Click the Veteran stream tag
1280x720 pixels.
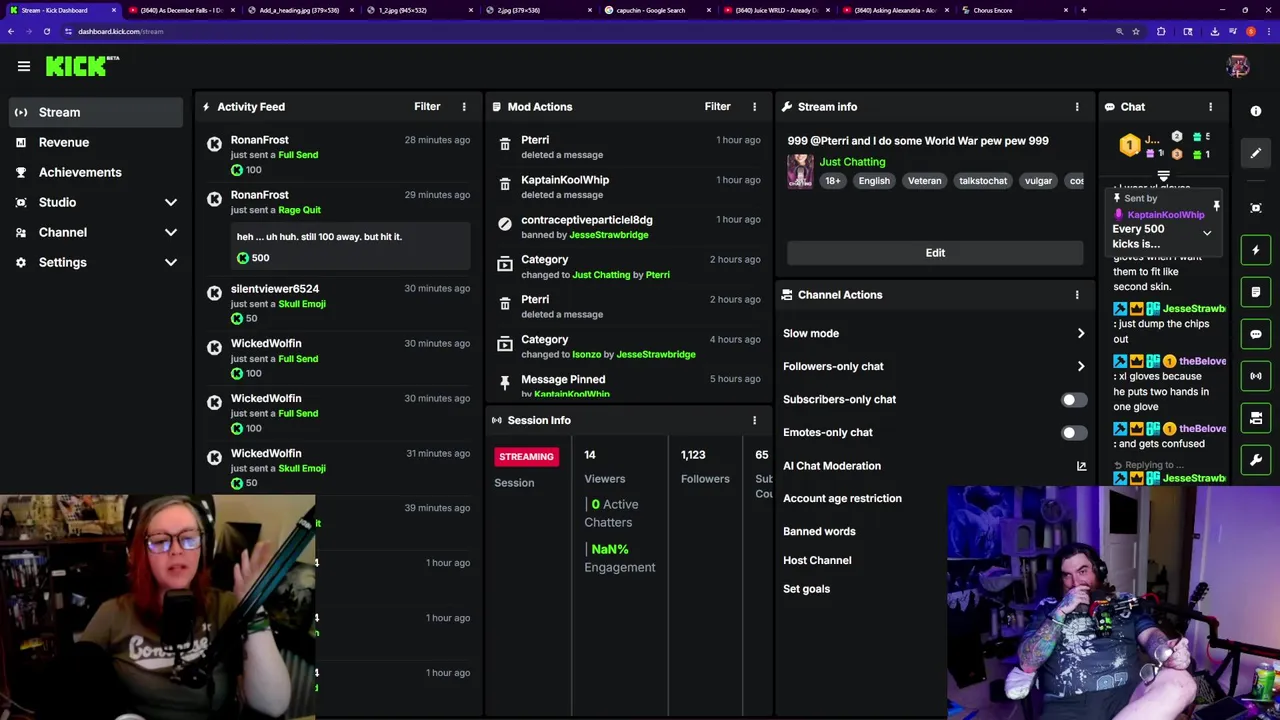(924, 181)
